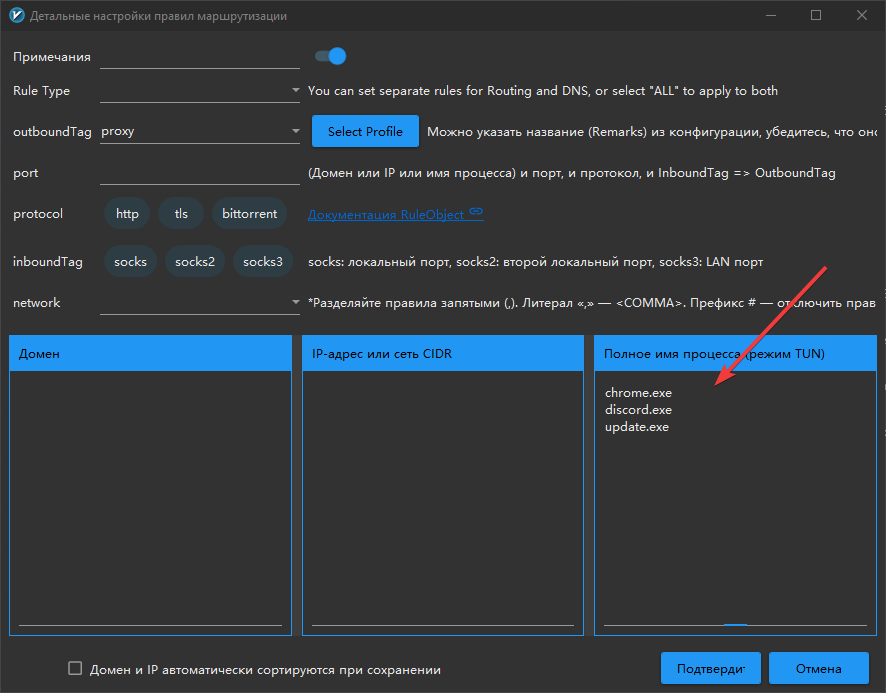Click the Отмена cancel button
This screenshot has width=886, height=693.
tap(819, 669)
